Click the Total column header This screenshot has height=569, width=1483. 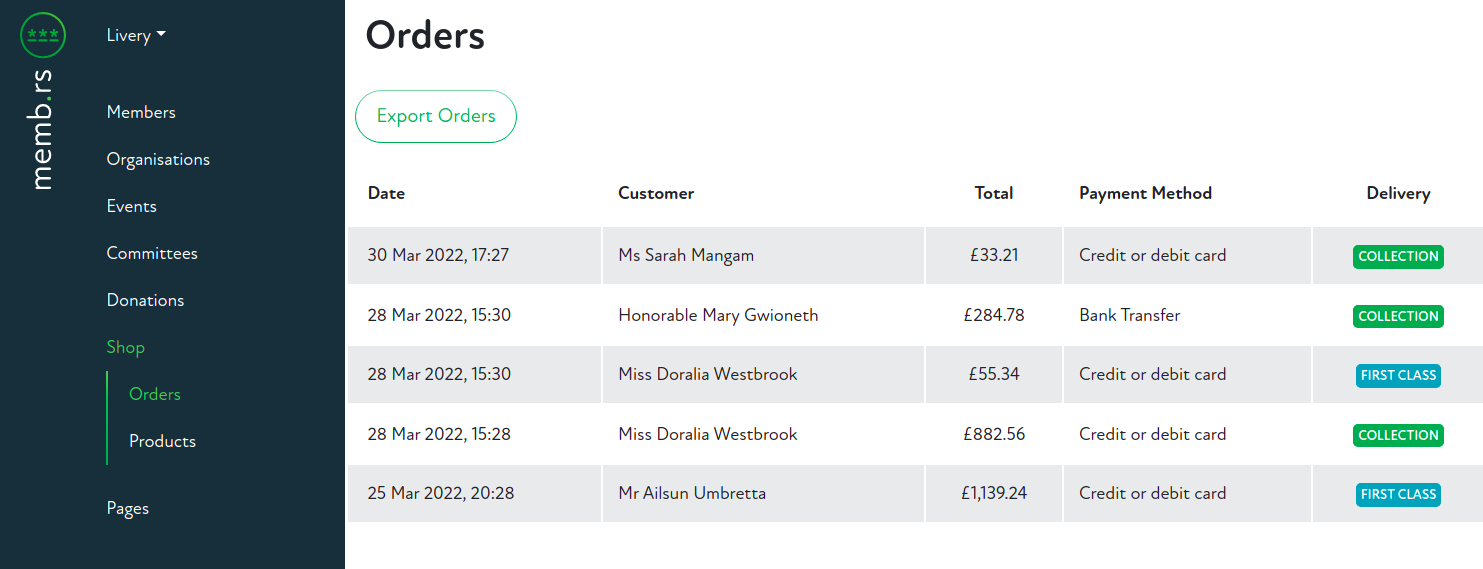point(993,193)
